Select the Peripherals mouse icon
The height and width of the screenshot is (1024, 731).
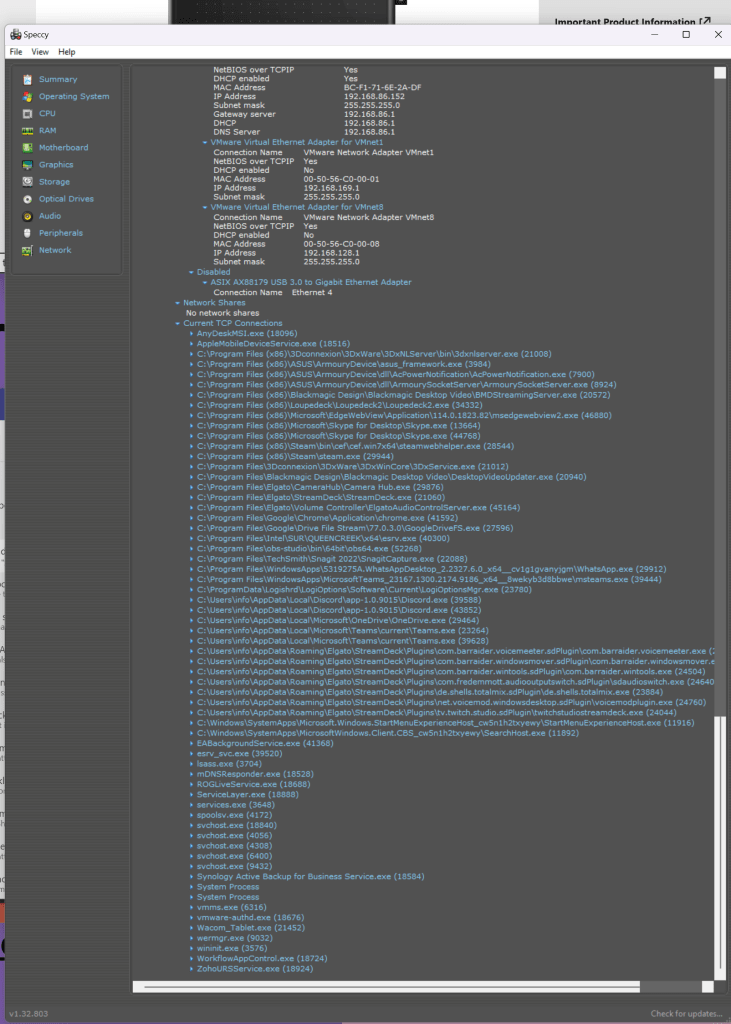pos(27,233)
